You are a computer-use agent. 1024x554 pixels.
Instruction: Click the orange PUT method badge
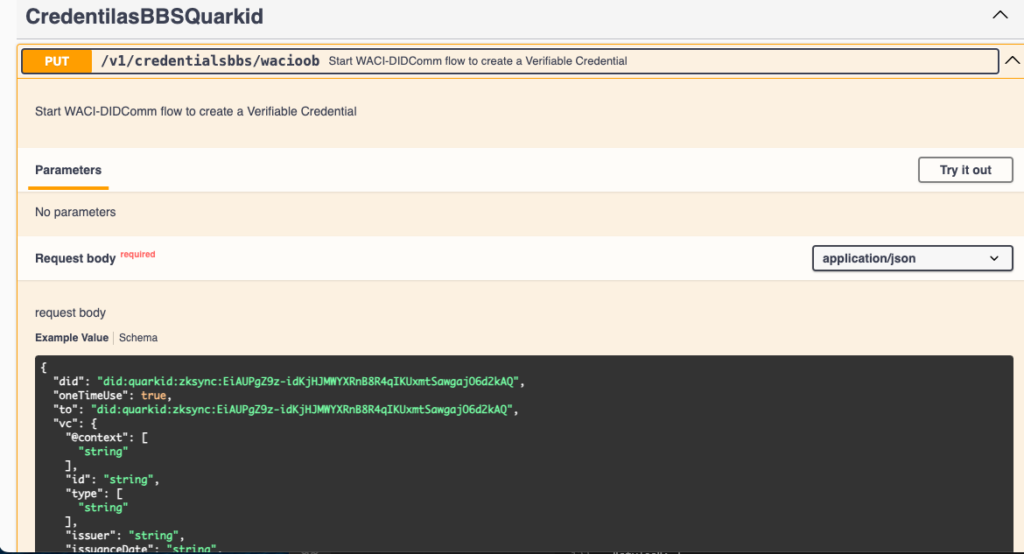(57, 61)
